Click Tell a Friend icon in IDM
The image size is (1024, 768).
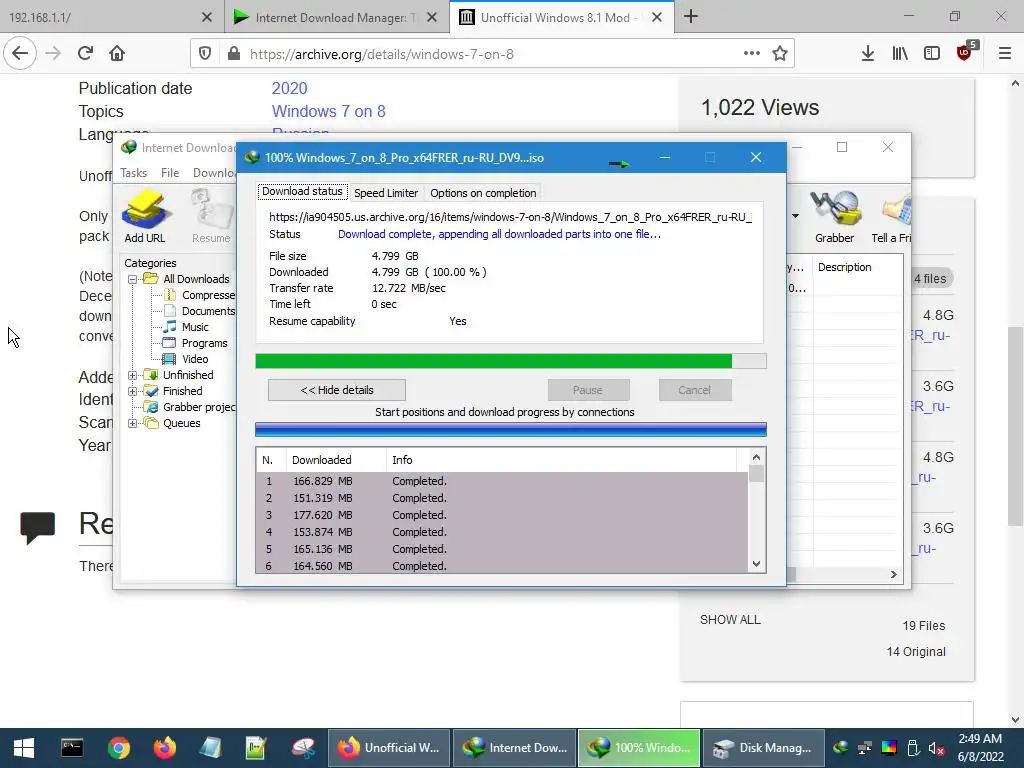click(891, 217)
